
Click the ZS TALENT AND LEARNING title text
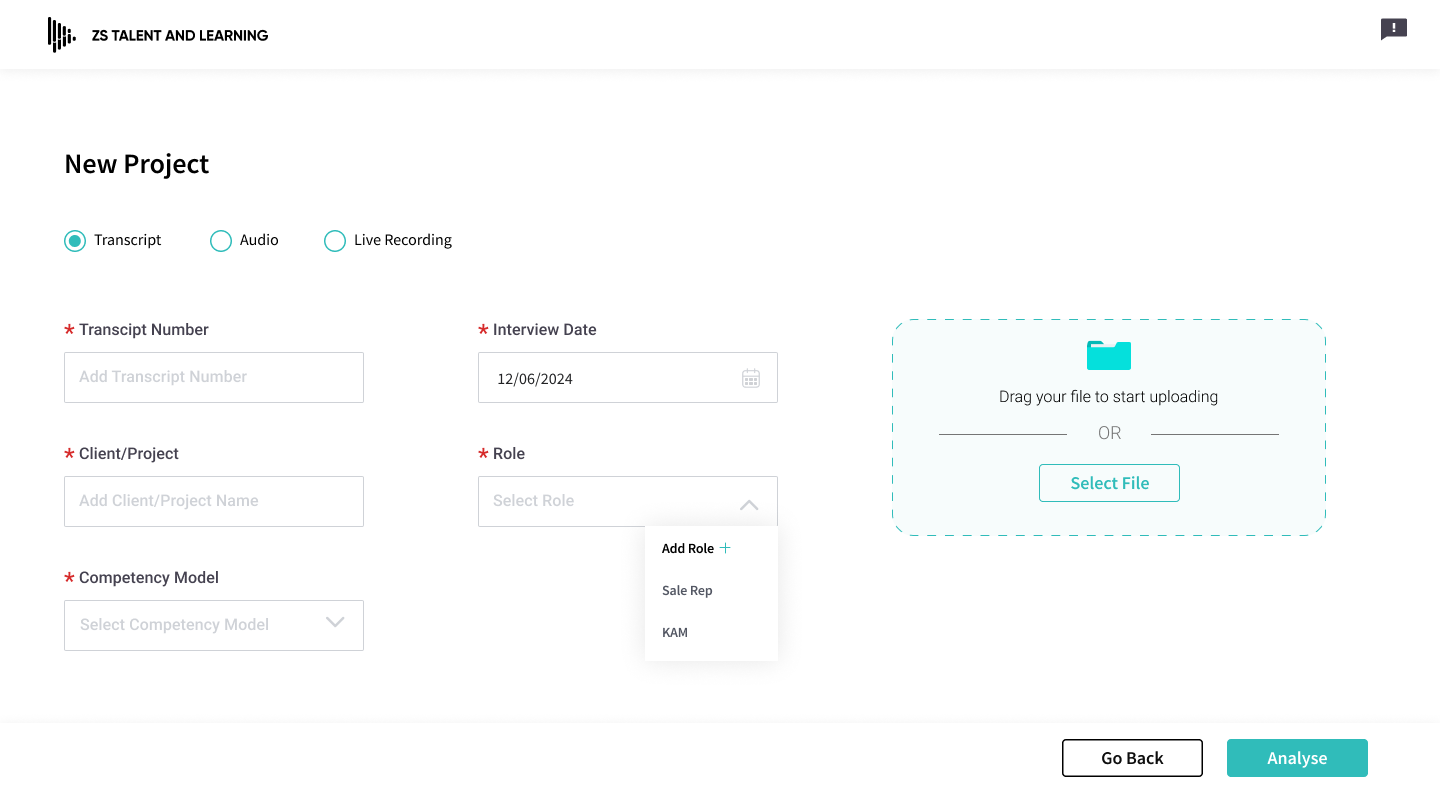click(x=180, y=35)
